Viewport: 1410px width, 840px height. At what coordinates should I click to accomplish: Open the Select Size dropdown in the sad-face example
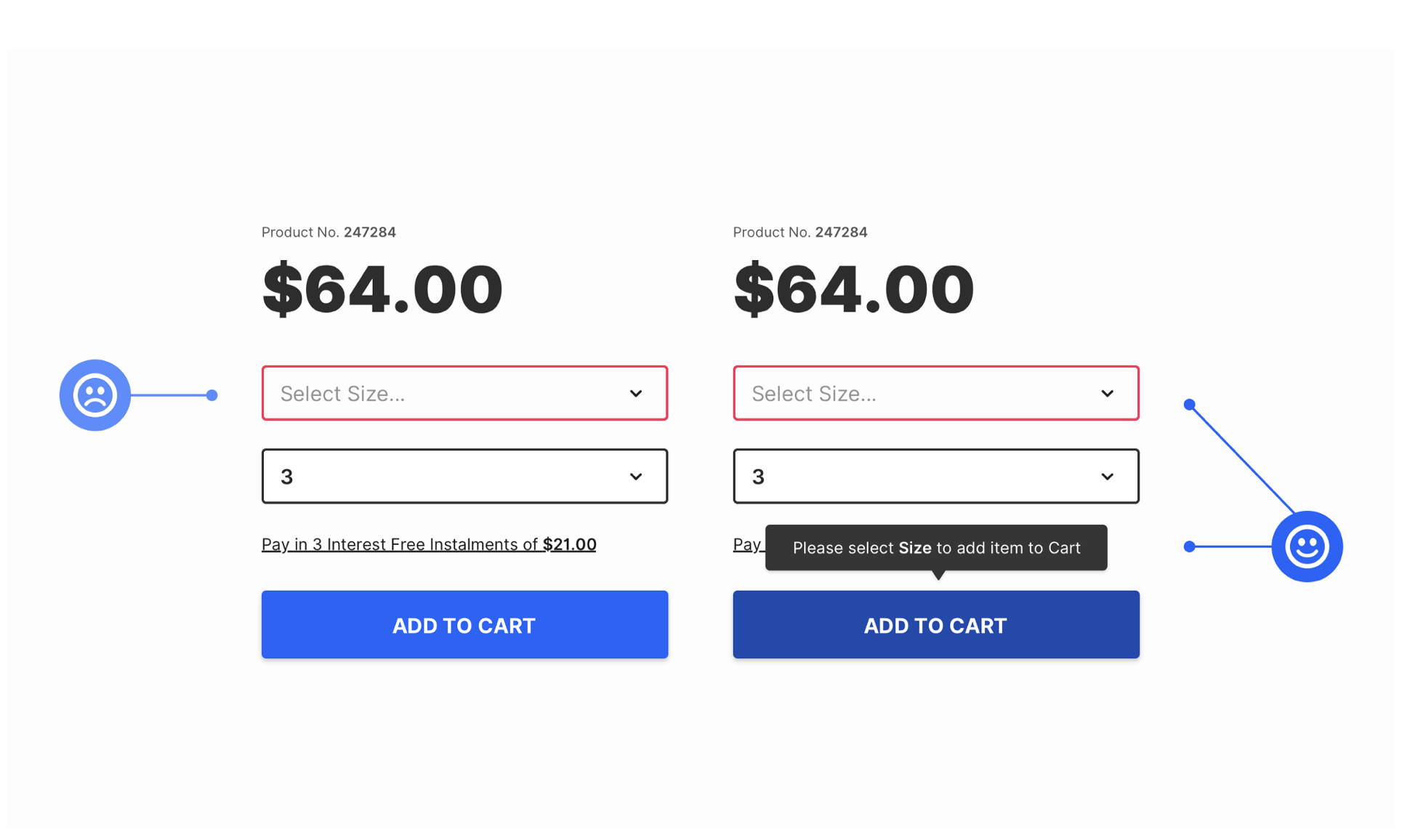[451, 393]
